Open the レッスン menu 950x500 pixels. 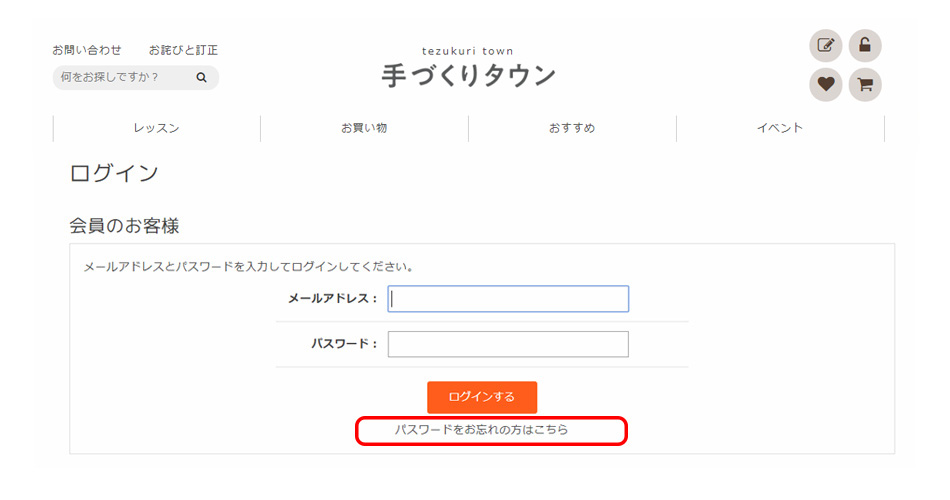click(156, 128)
